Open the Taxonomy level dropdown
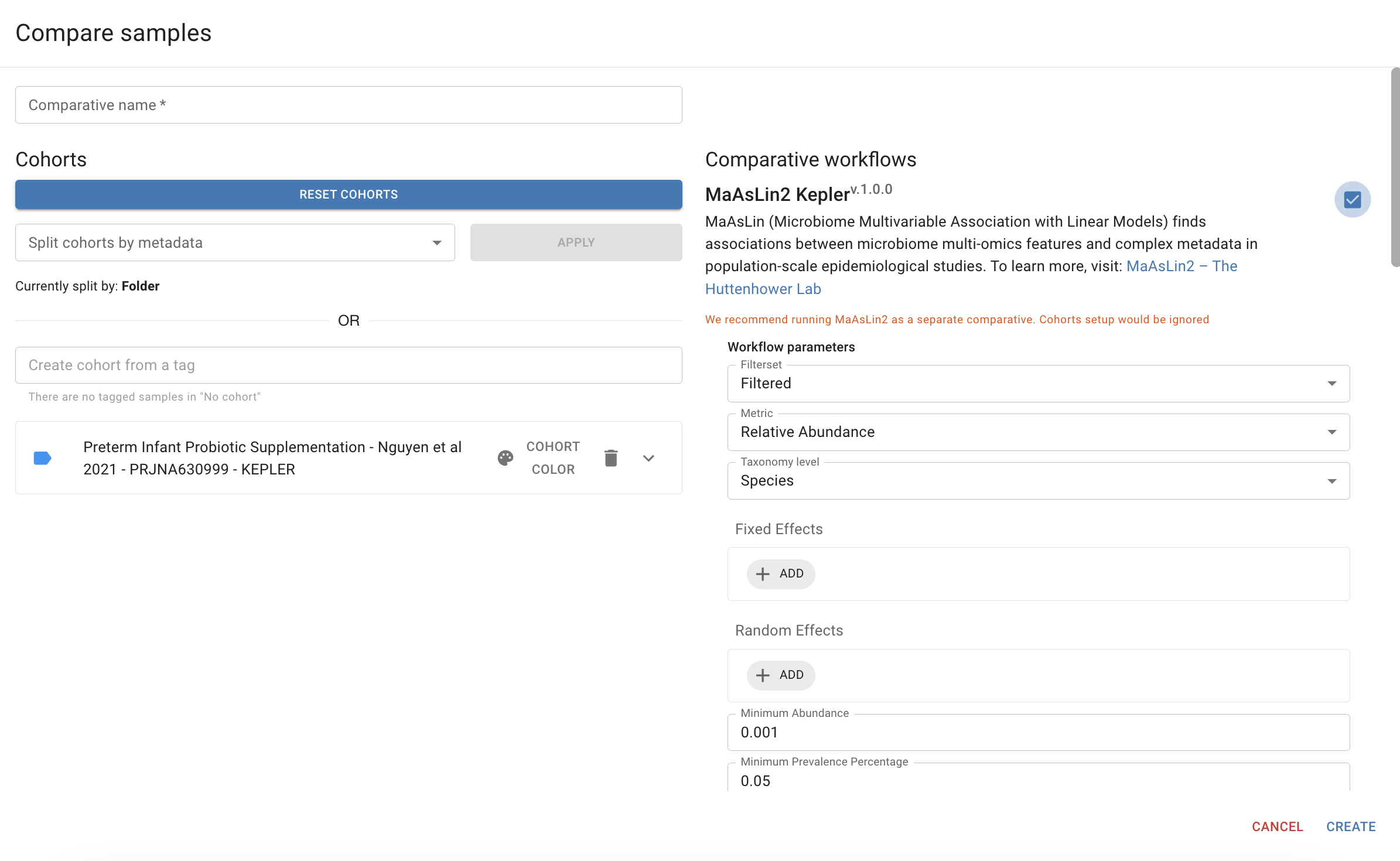This screenshot has width=1400, height=861. (1038, 481)
